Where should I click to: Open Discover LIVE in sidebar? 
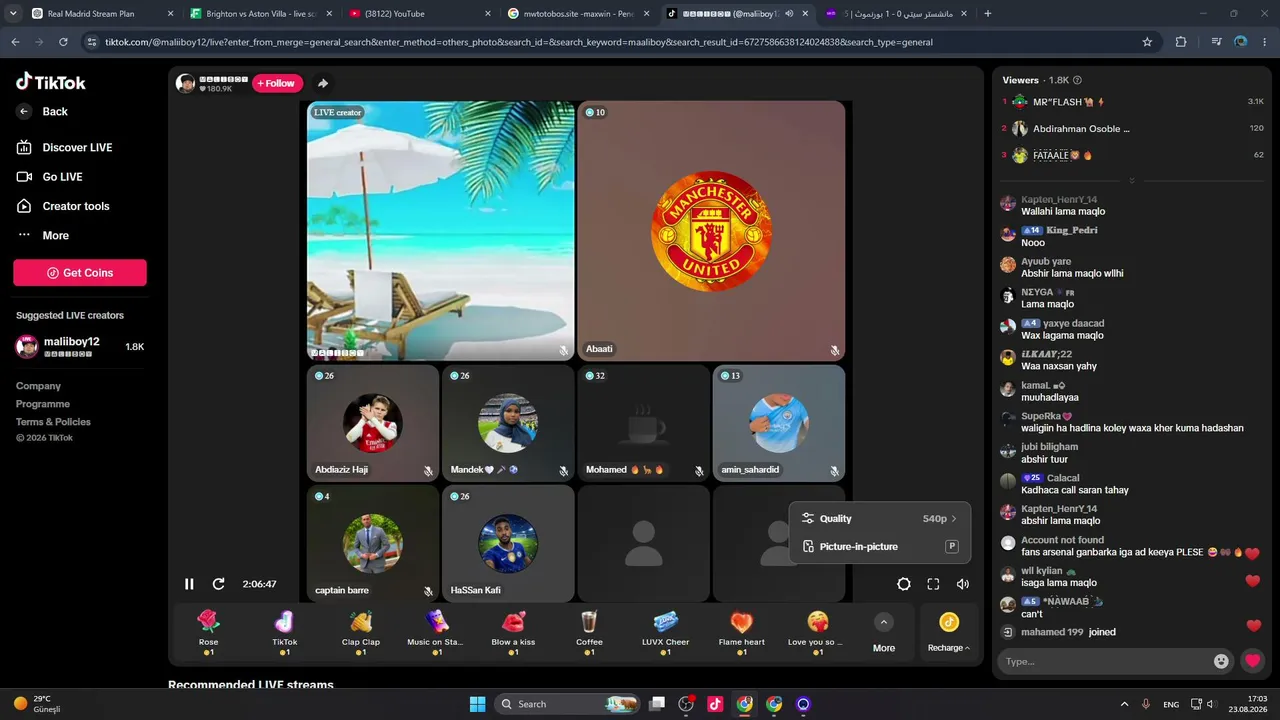tap(64, 147)
